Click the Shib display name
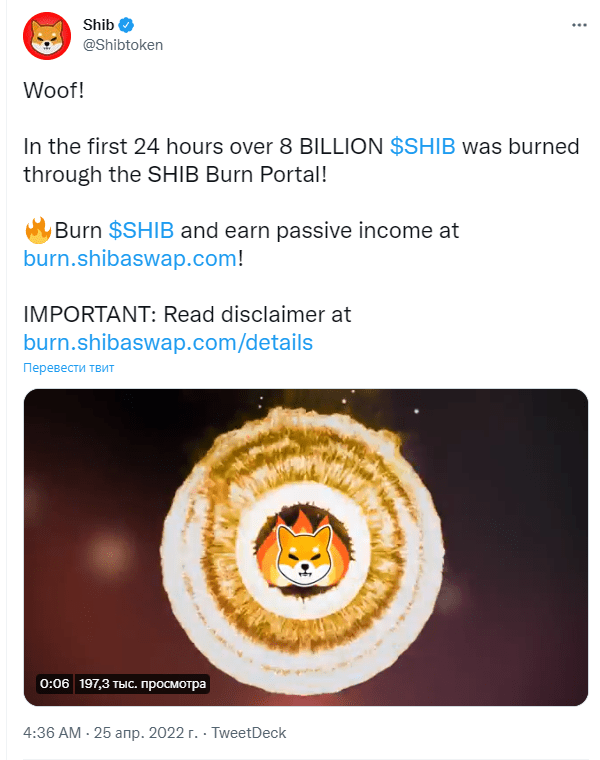Image resolution: width=600 pixels, height=760 pixels. [x=98, y=24]
